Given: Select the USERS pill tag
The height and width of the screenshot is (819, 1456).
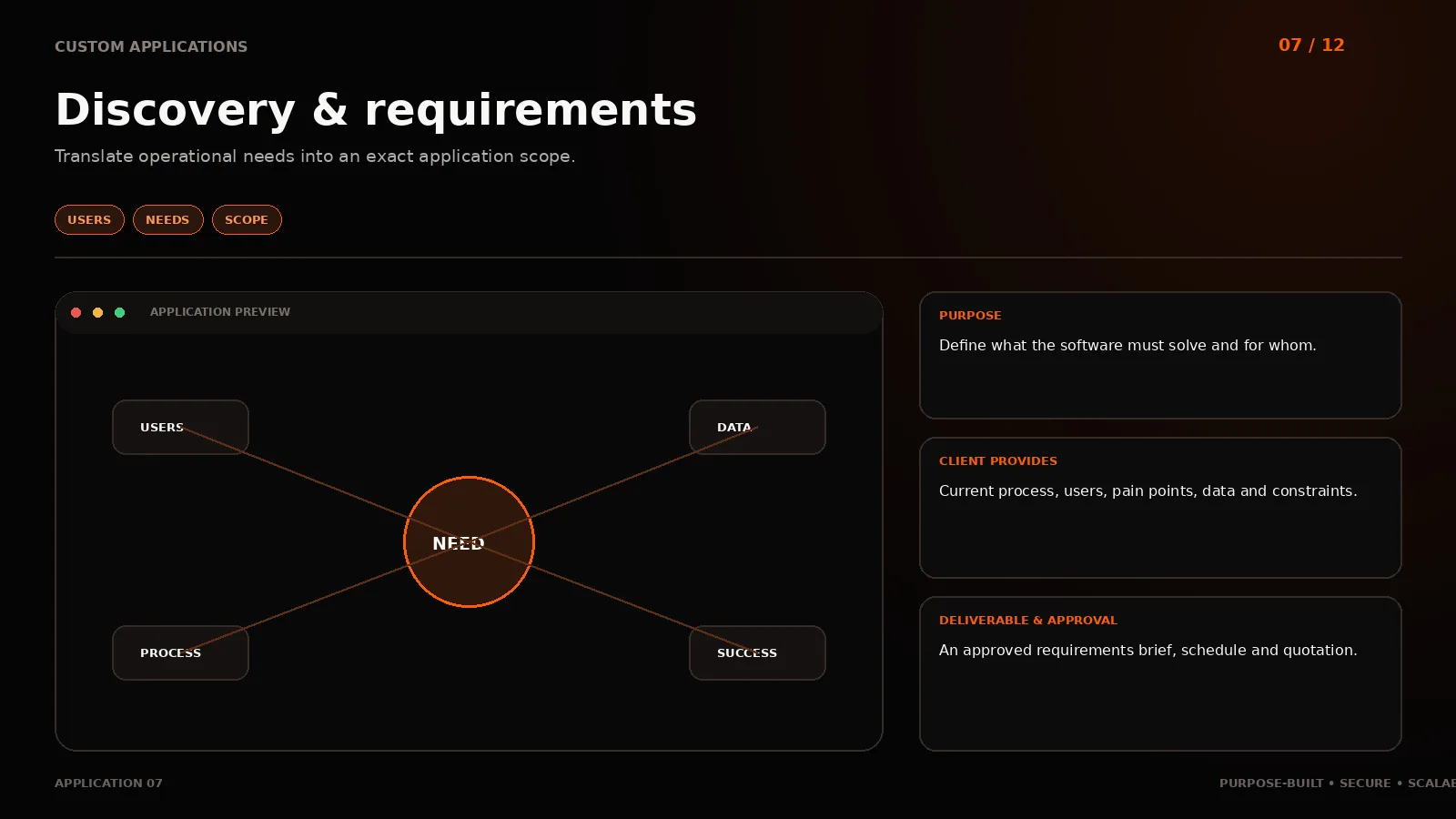Looking at the screenshot, I should tap(89, 220).
